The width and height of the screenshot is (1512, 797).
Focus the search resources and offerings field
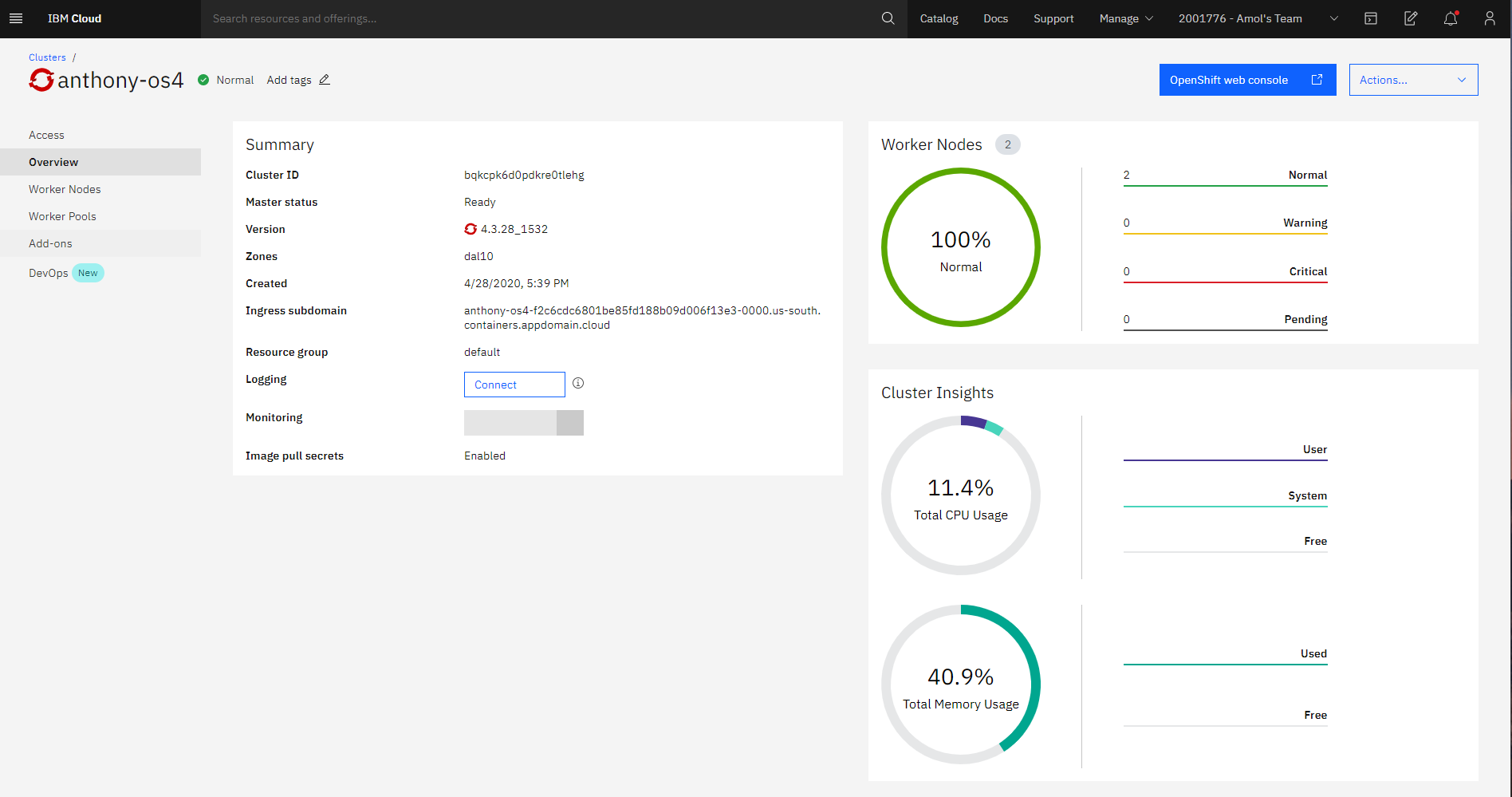click(x=540, y=18)
